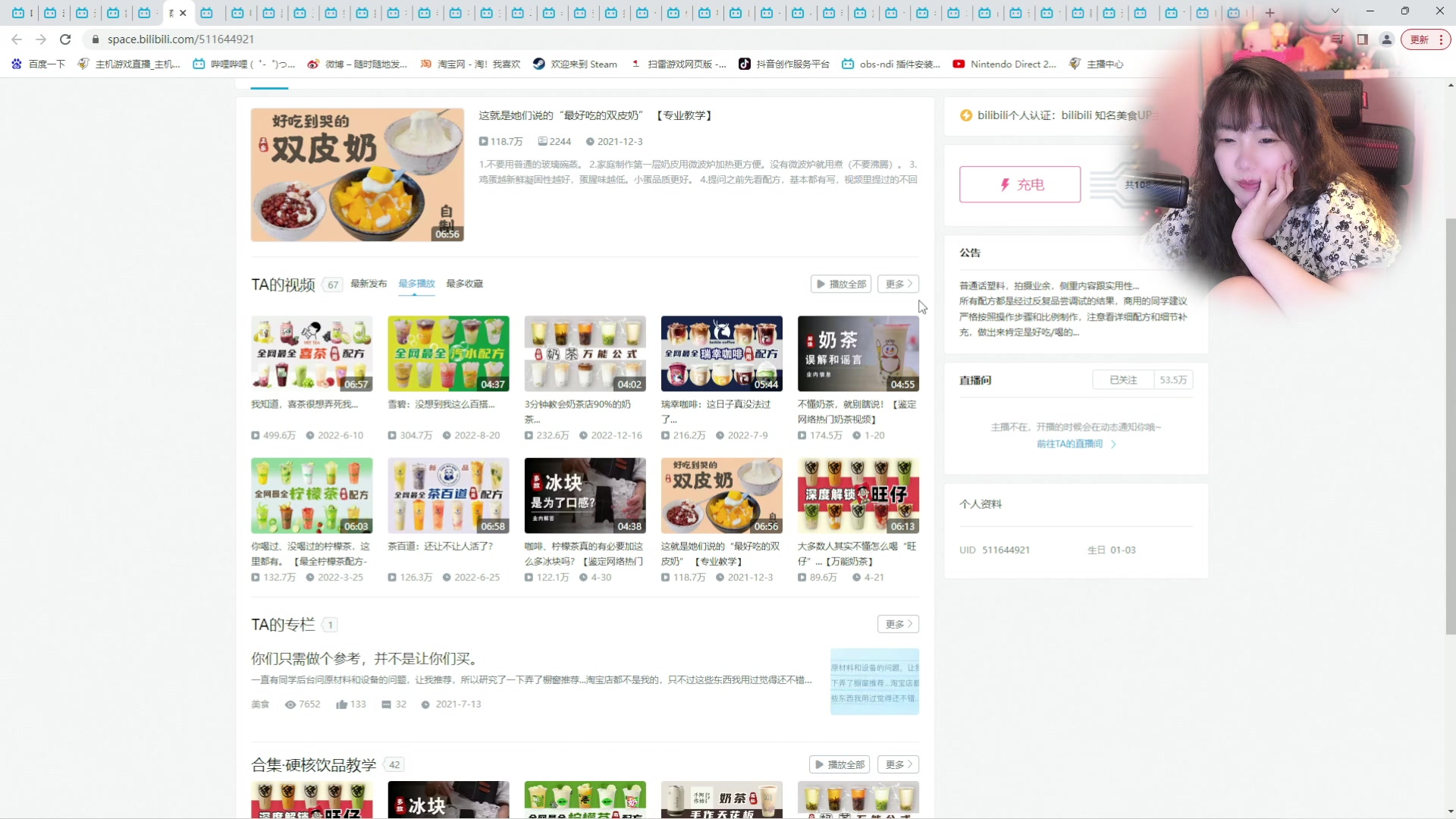Viewport: 1456px width, 819px height.
Task: Open video title 我知道，喜茶很想弄死我
Action: [304, 404]
